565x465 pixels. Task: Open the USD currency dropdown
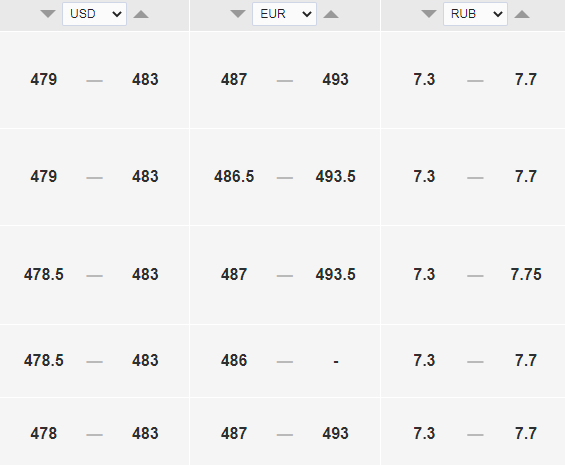(94, 14)
